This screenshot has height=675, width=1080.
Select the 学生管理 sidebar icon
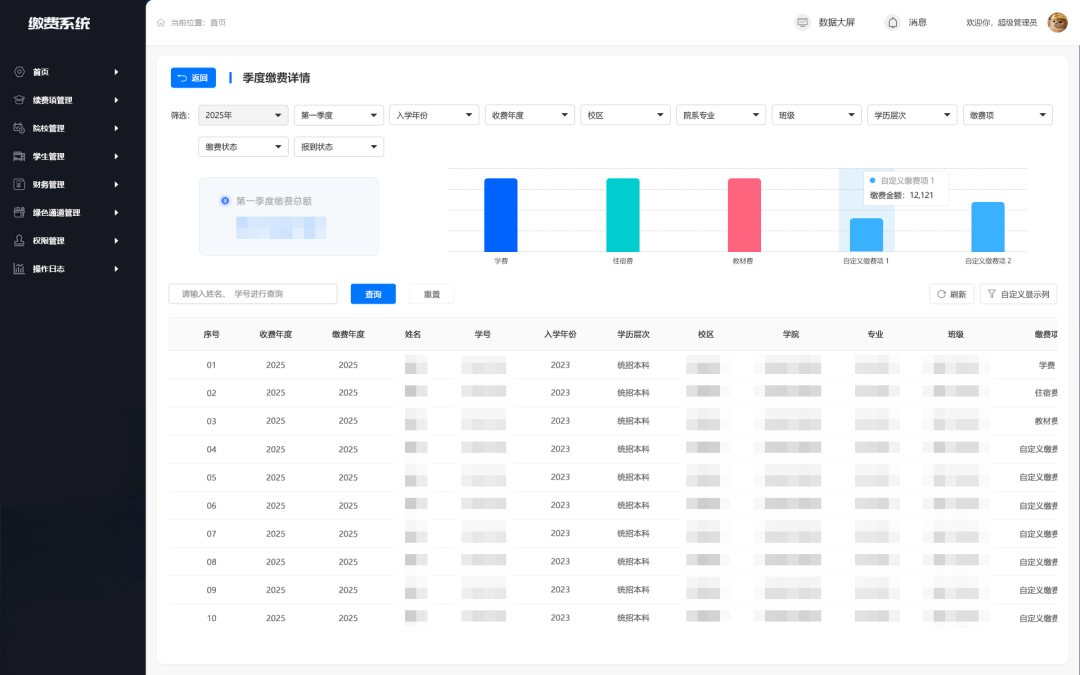19,156
